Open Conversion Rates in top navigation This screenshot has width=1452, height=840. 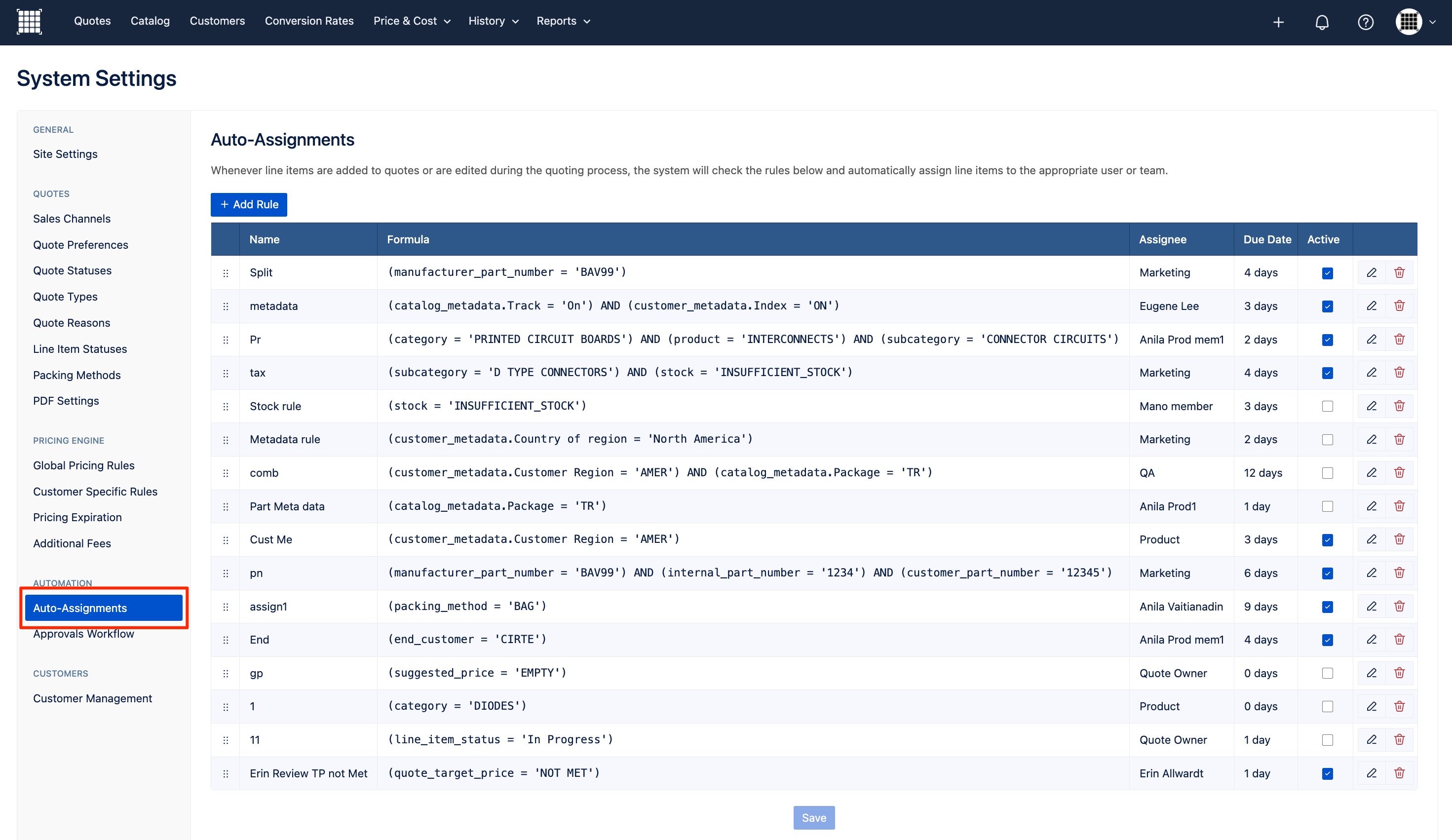(x=309, y=21)
